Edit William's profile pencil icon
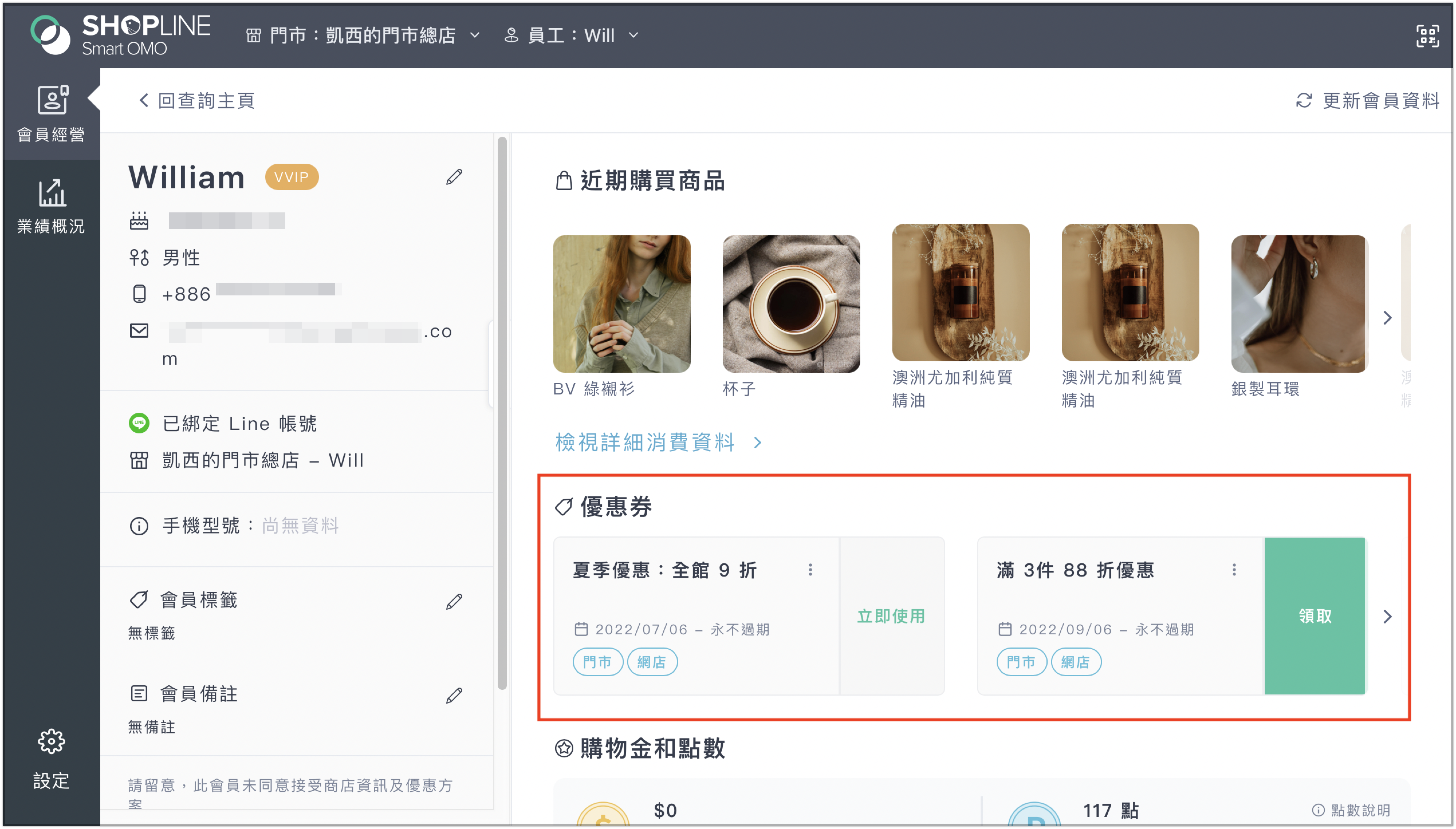 tap(454, 177)
